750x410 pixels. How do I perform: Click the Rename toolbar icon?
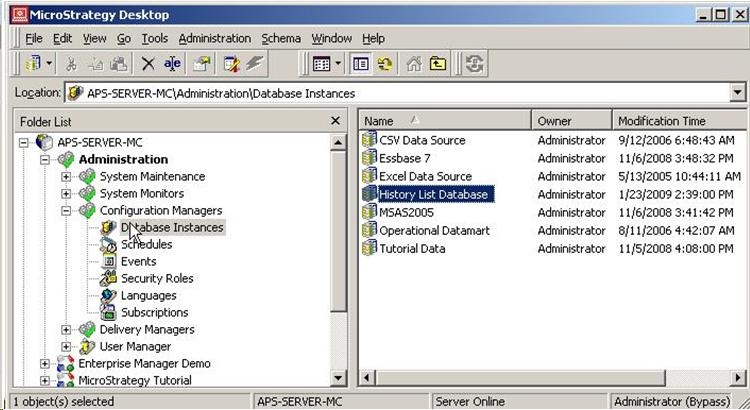[172, 63]
